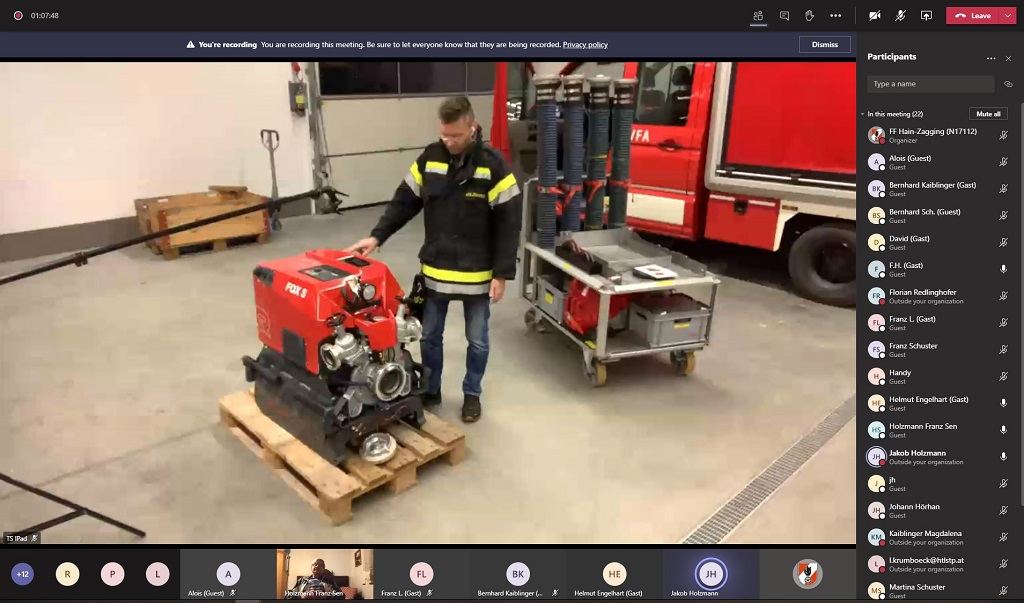Open the Privacy policy link
The width and height of the screenshot is (1024, 603).
pyautogui.click(x=585, y=44)
